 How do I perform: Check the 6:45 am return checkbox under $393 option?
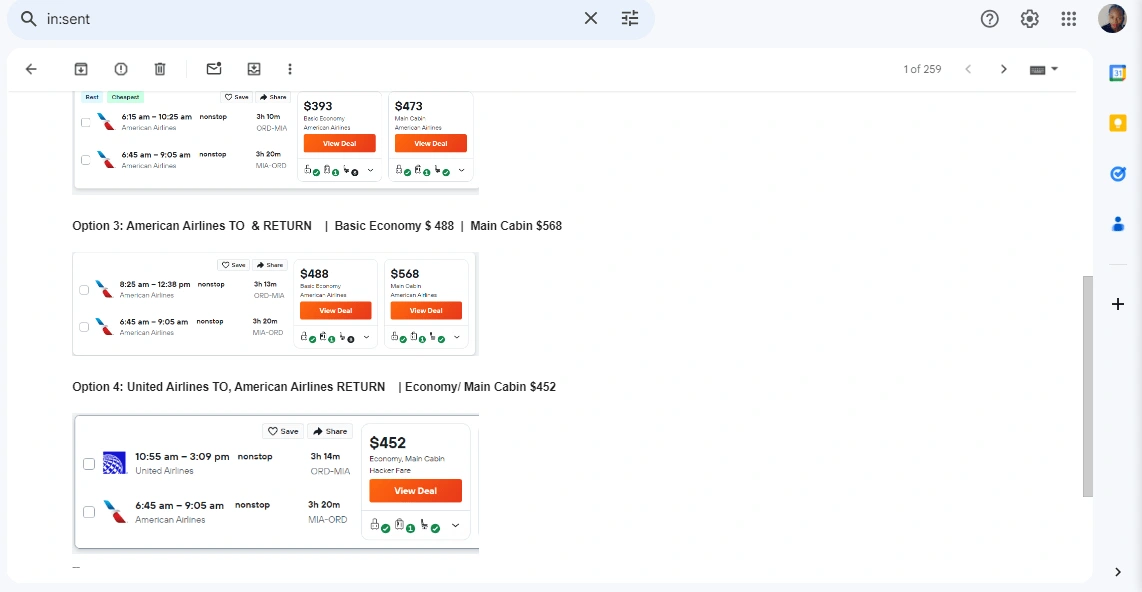click(86, 160)
